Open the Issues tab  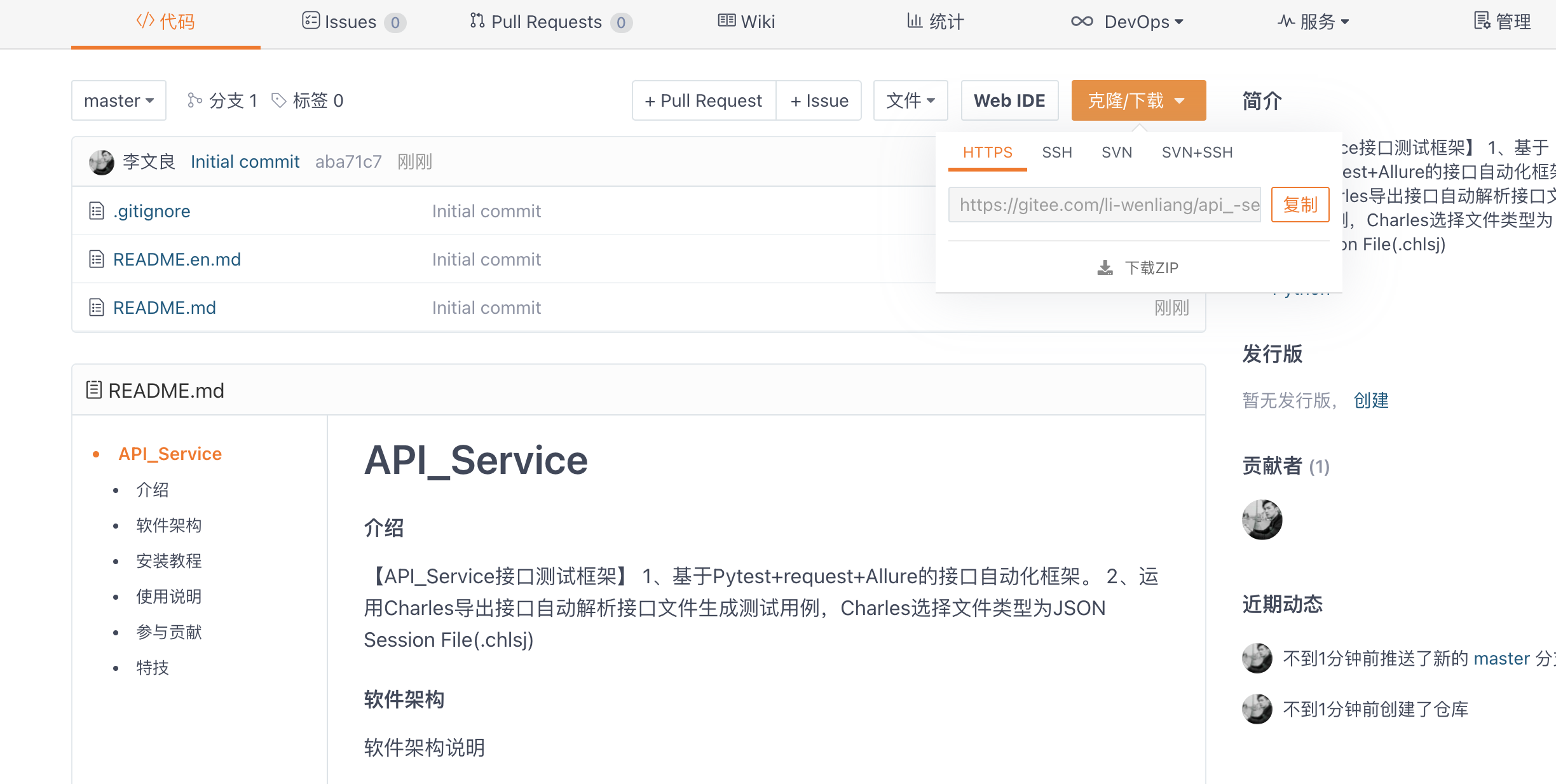353,22
